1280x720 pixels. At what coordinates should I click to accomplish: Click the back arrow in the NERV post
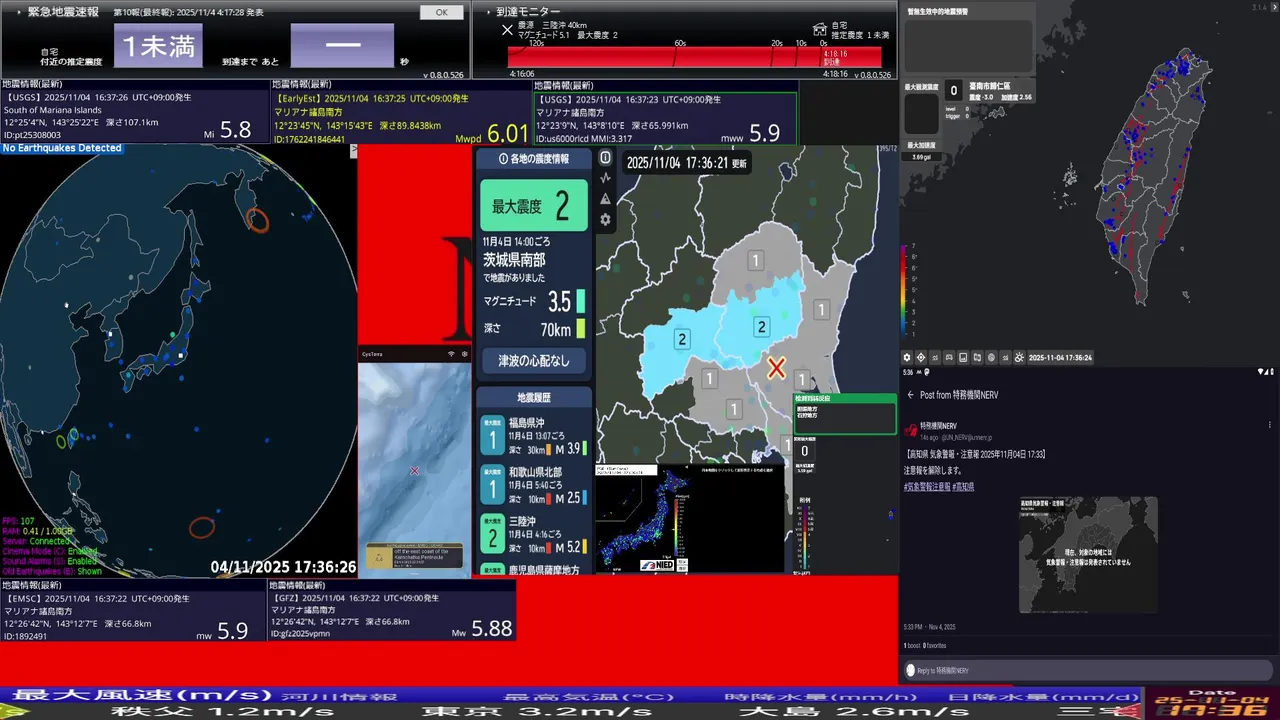(x=910, y=395)
